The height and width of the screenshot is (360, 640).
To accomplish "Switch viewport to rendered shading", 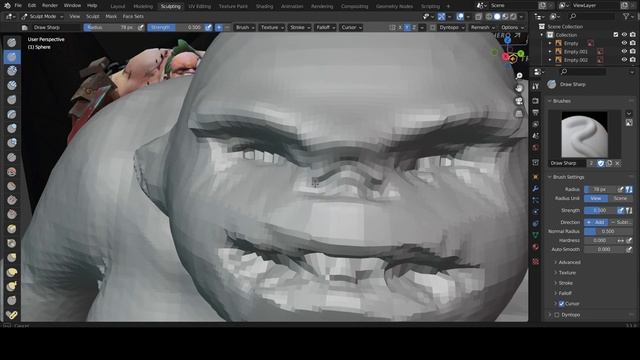I will point(513,17).
